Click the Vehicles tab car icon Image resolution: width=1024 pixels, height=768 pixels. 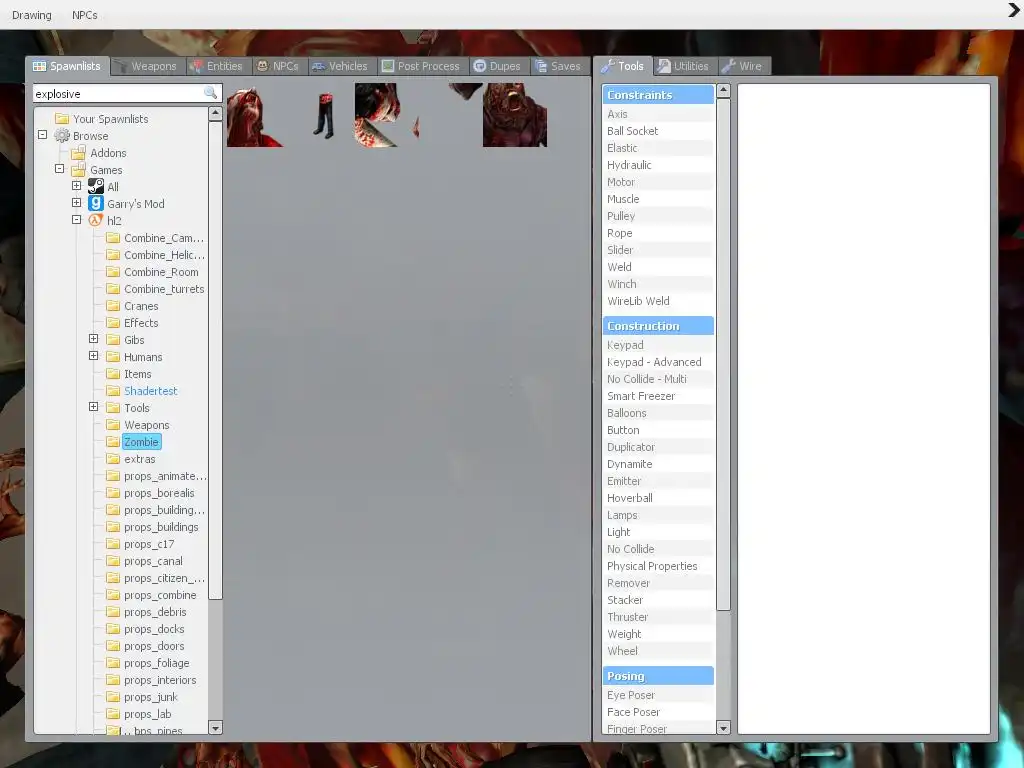(x=318, y=66)
